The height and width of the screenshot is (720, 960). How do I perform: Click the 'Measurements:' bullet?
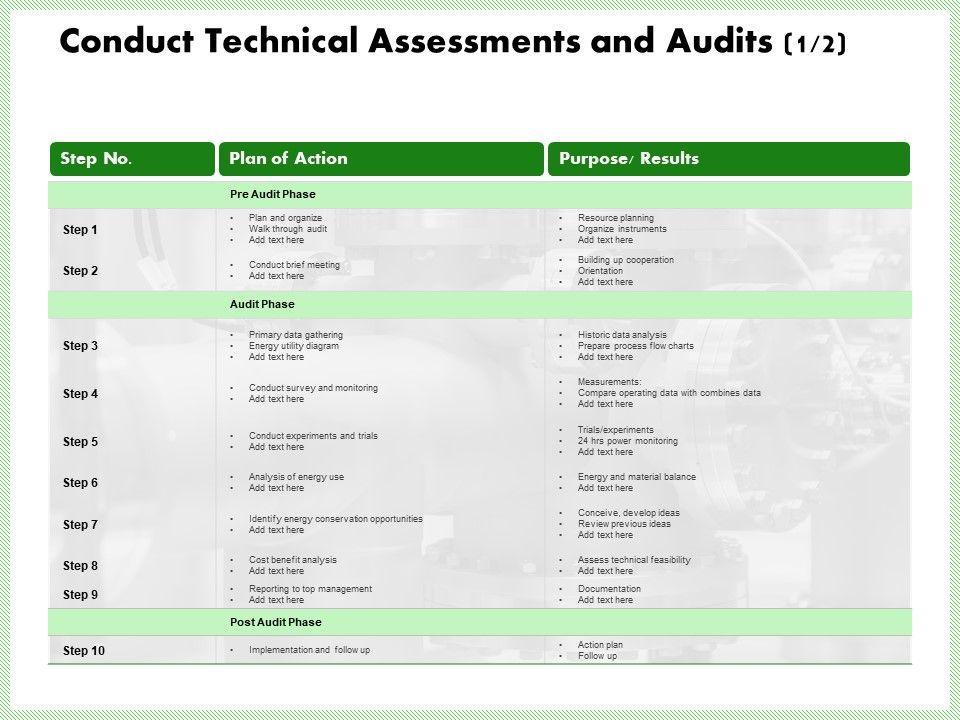pos(610,382)
